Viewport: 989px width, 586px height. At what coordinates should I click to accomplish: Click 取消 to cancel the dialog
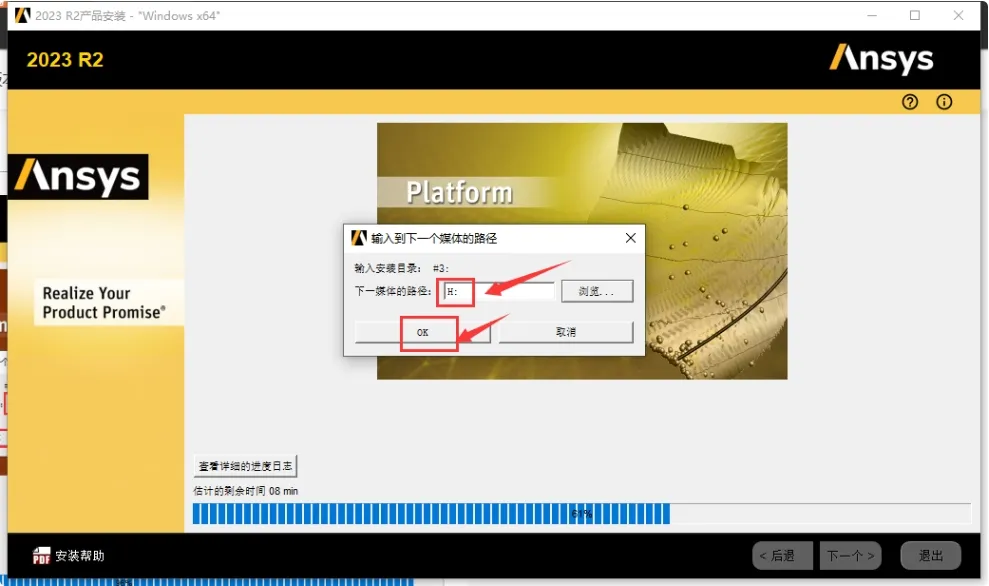point(566,332)
